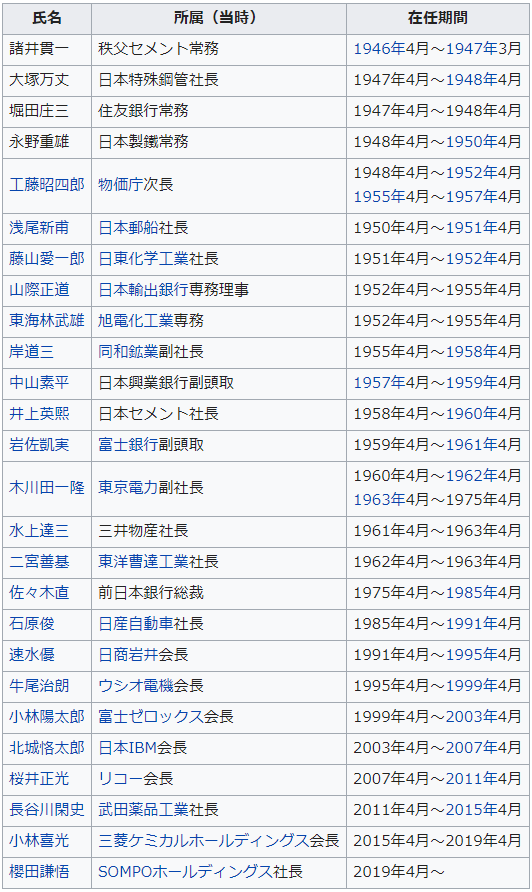Click the ウシオ電機 link

pos(135,686)
